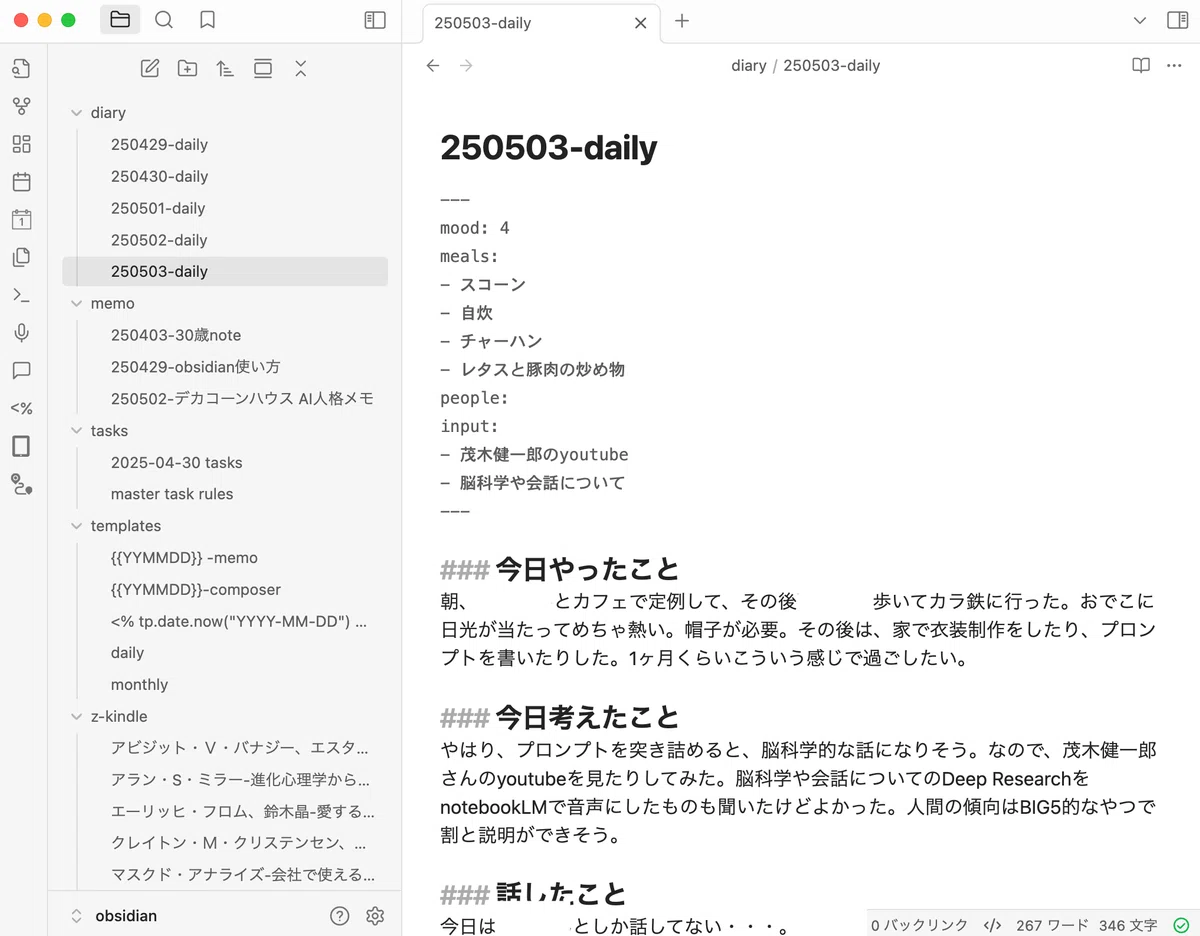The width and height of the screenshot is (1200, 936).
Task: Click diary in the breadcrumb path
Action: (748, 66)
